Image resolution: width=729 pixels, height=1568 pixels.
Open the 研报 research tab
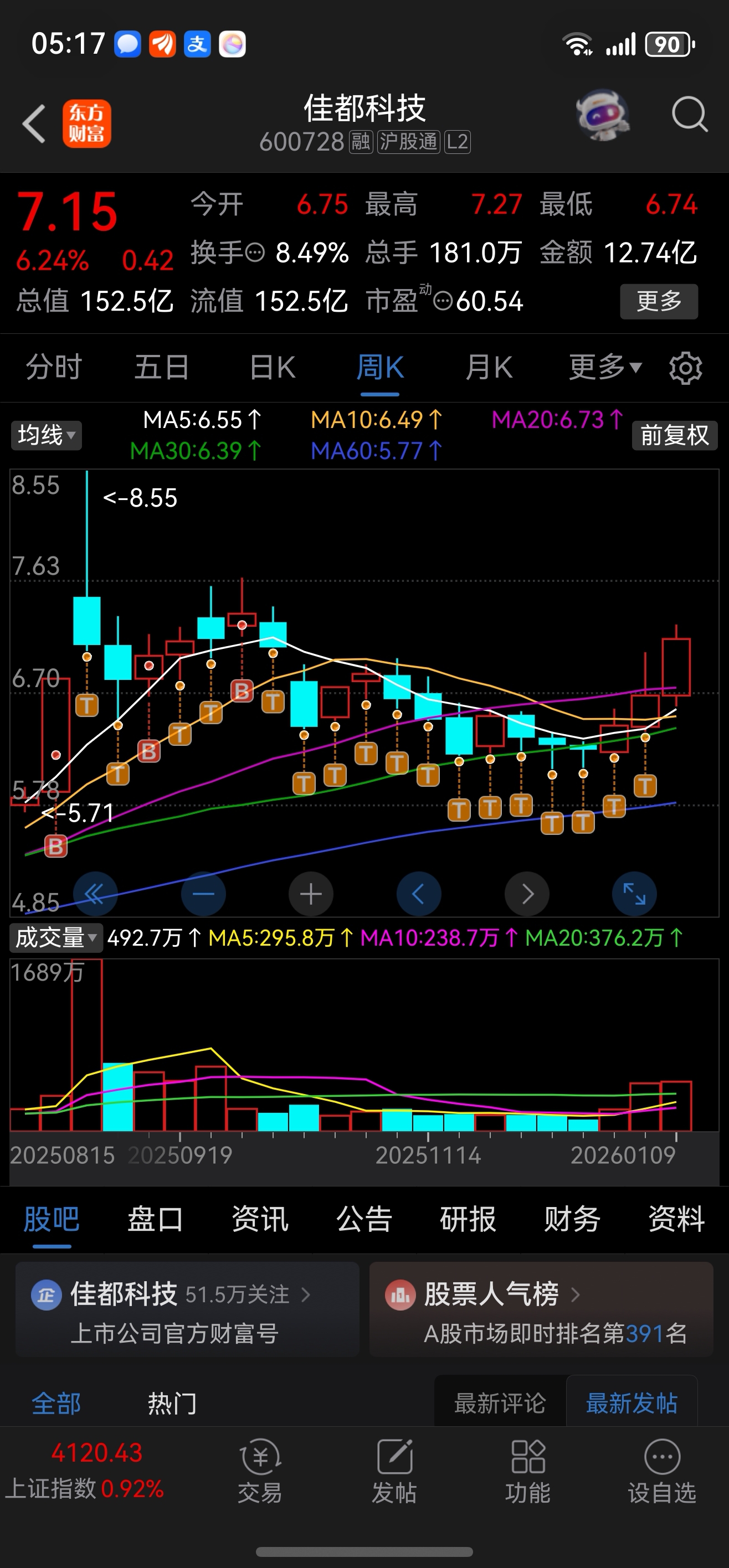click(468, 1219)
